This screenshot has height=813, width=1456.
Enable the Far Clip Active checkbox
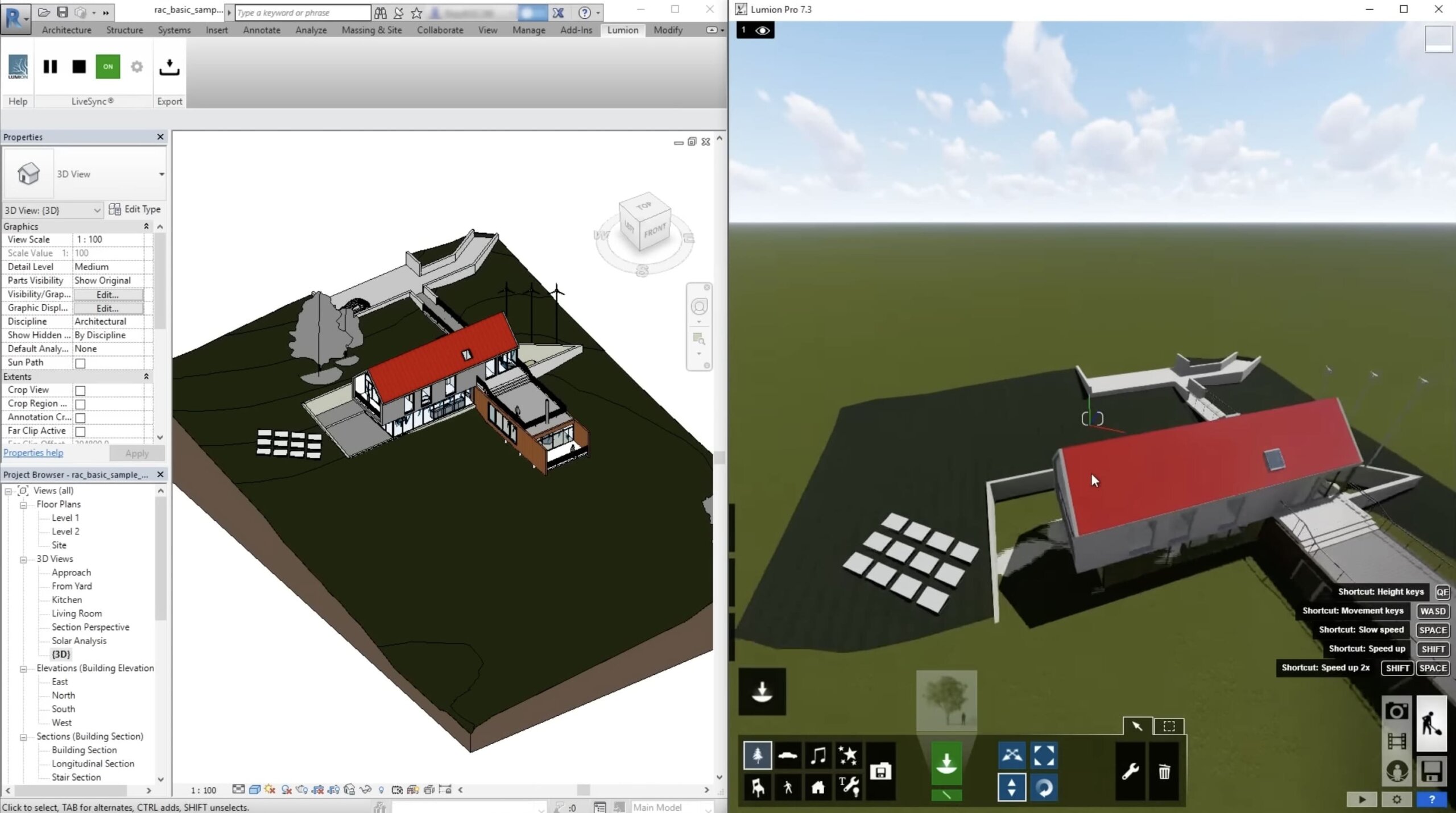tap(80, 431)
